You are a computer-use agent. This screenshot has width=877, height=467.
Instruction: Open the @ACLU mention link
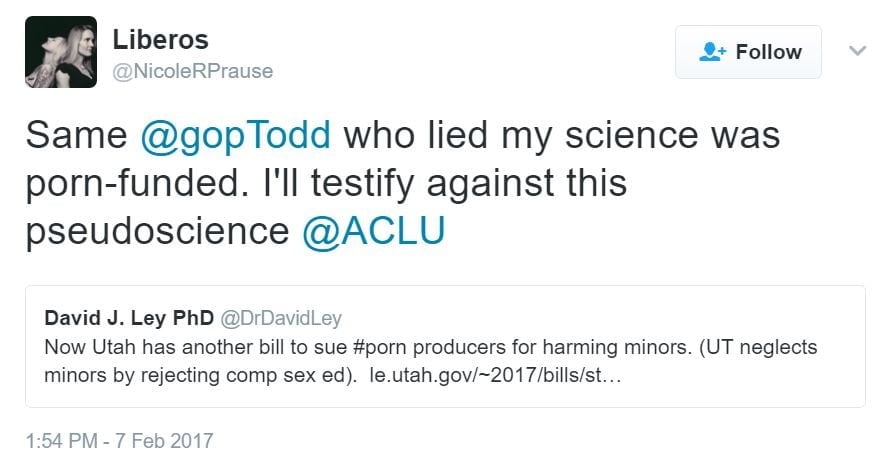pyautogui.click(x=373, y=231)
